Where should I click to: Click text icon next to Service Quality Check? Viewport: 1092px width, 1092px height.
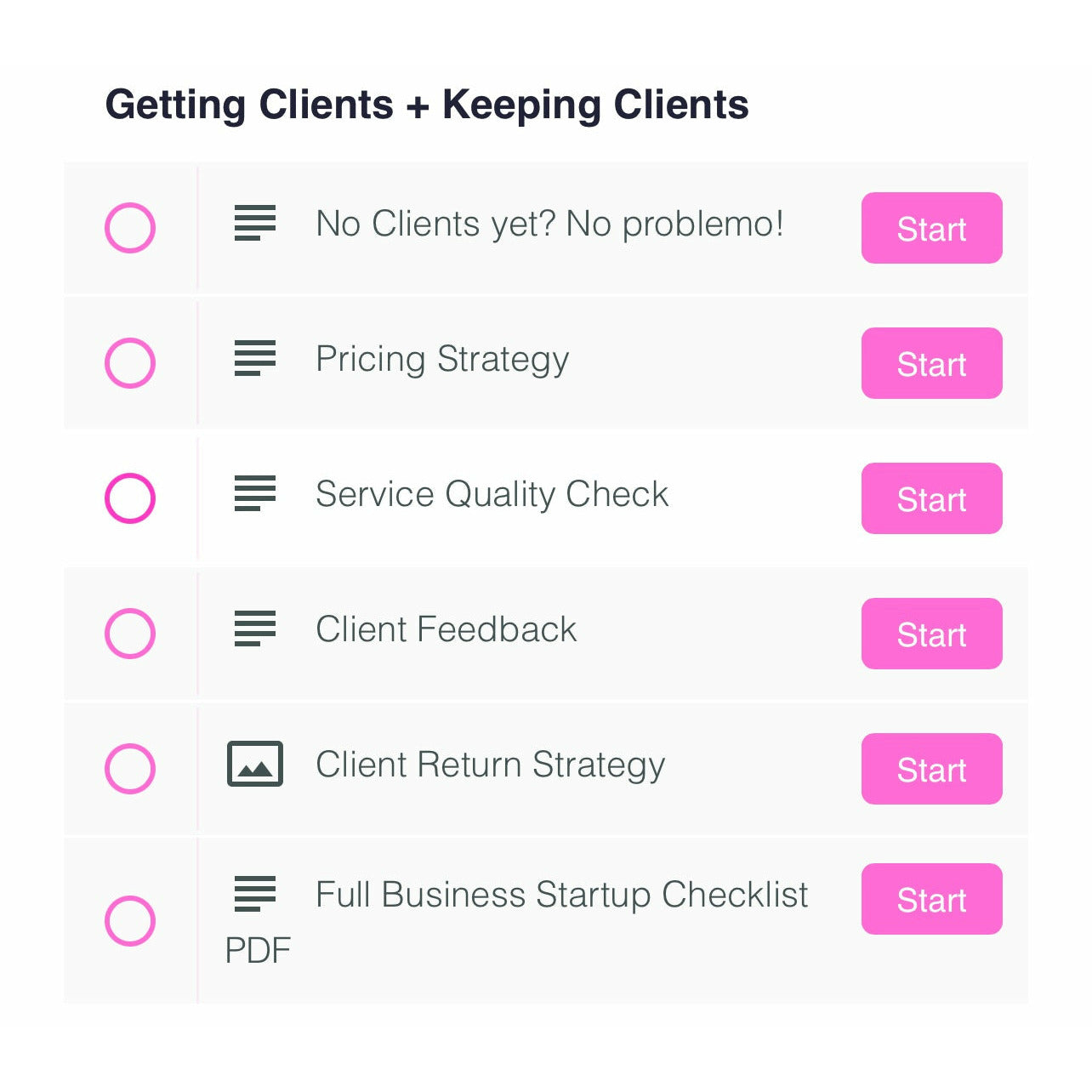point(255,493)
